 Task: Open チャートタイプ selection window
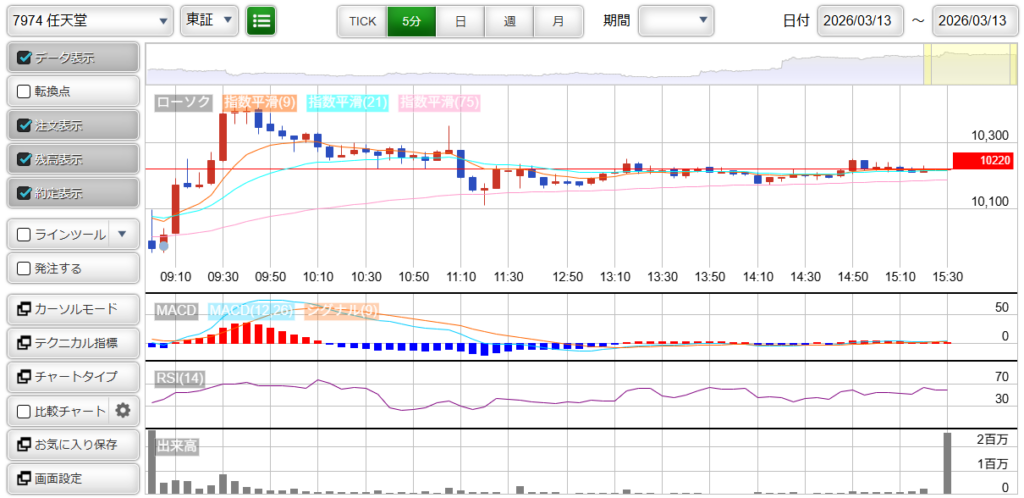point(71,376)
